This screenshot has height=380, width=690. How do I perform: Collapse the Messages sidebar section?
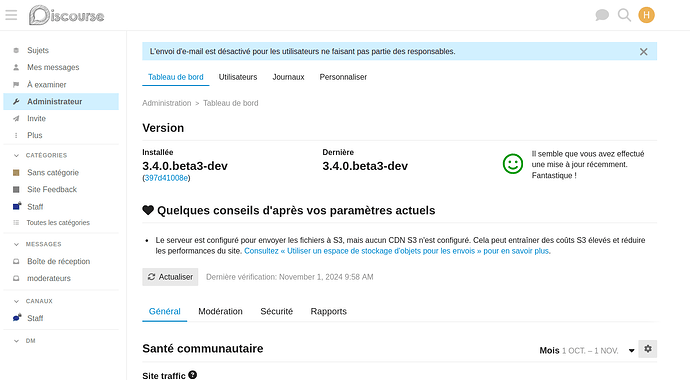click(x=37, y=244)
